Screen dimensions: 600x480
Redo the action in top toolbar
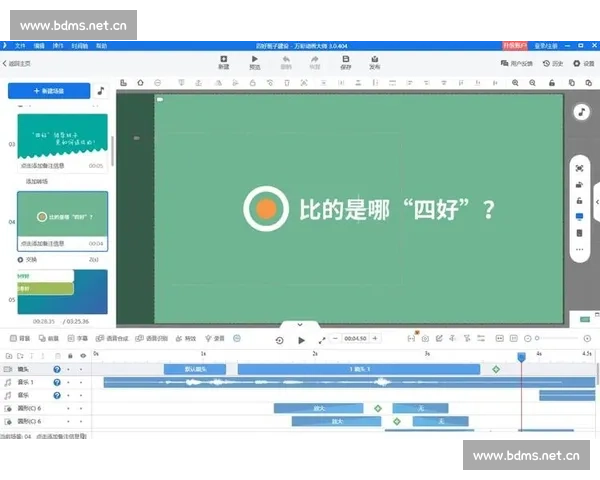tap(315, 62)
